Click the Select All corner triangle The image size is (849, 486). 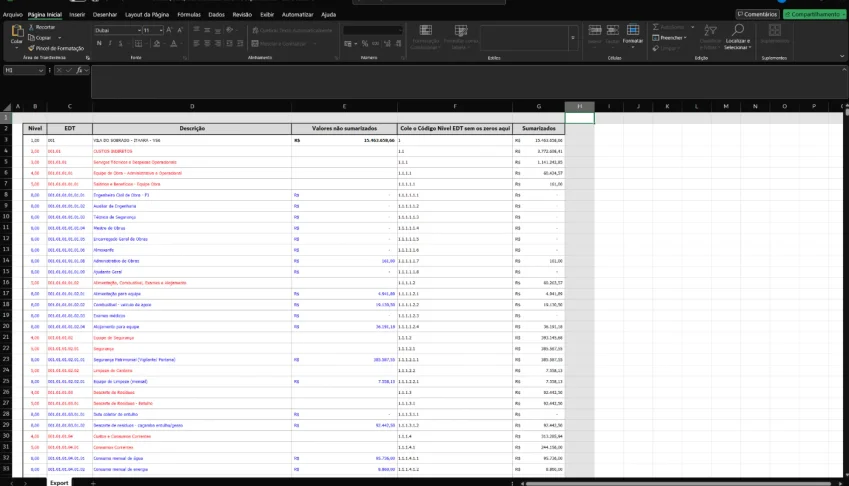point(6,107)
